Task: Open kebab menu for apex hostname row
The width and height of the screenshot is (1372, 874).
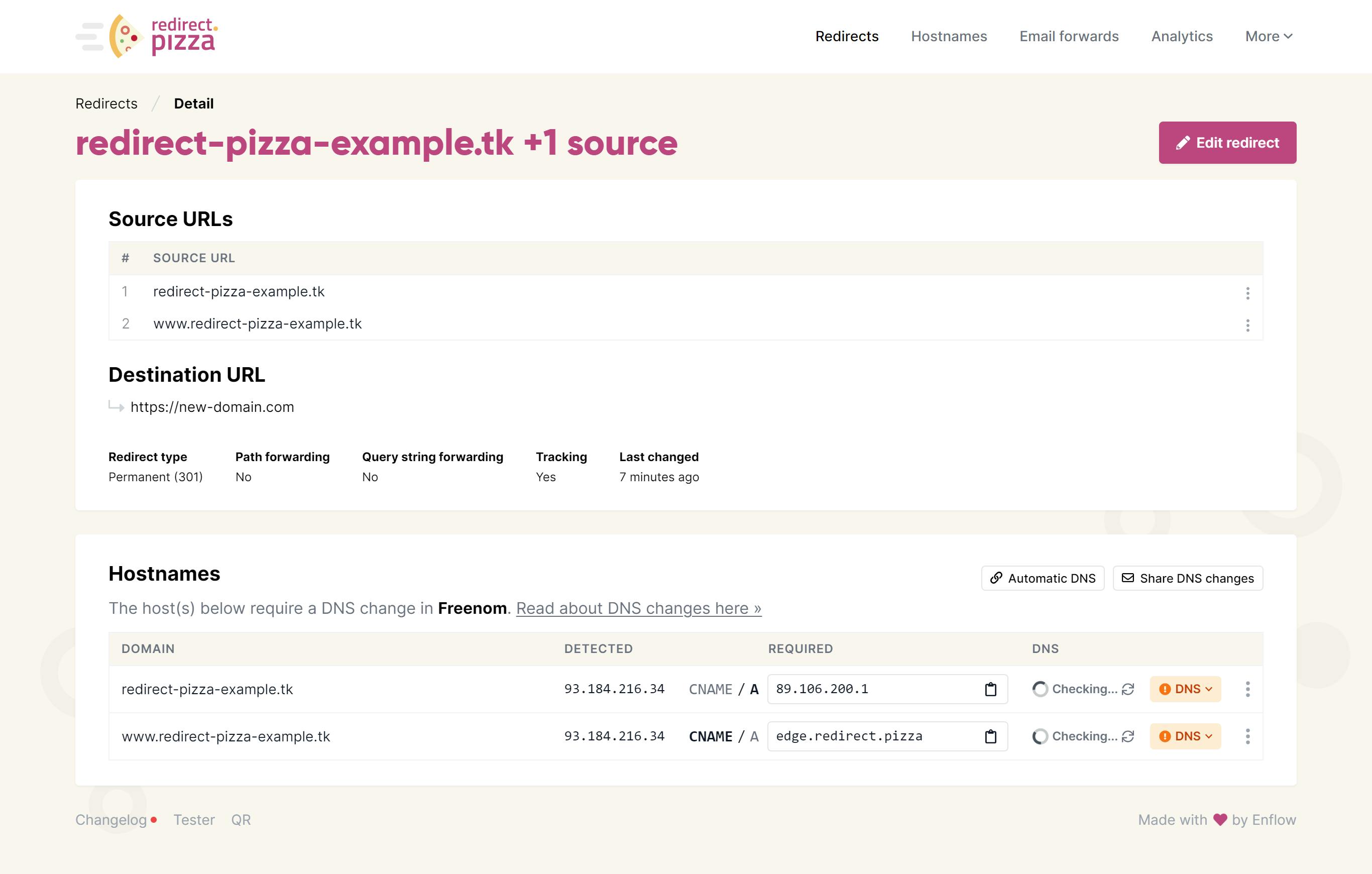Action: 1247,689
